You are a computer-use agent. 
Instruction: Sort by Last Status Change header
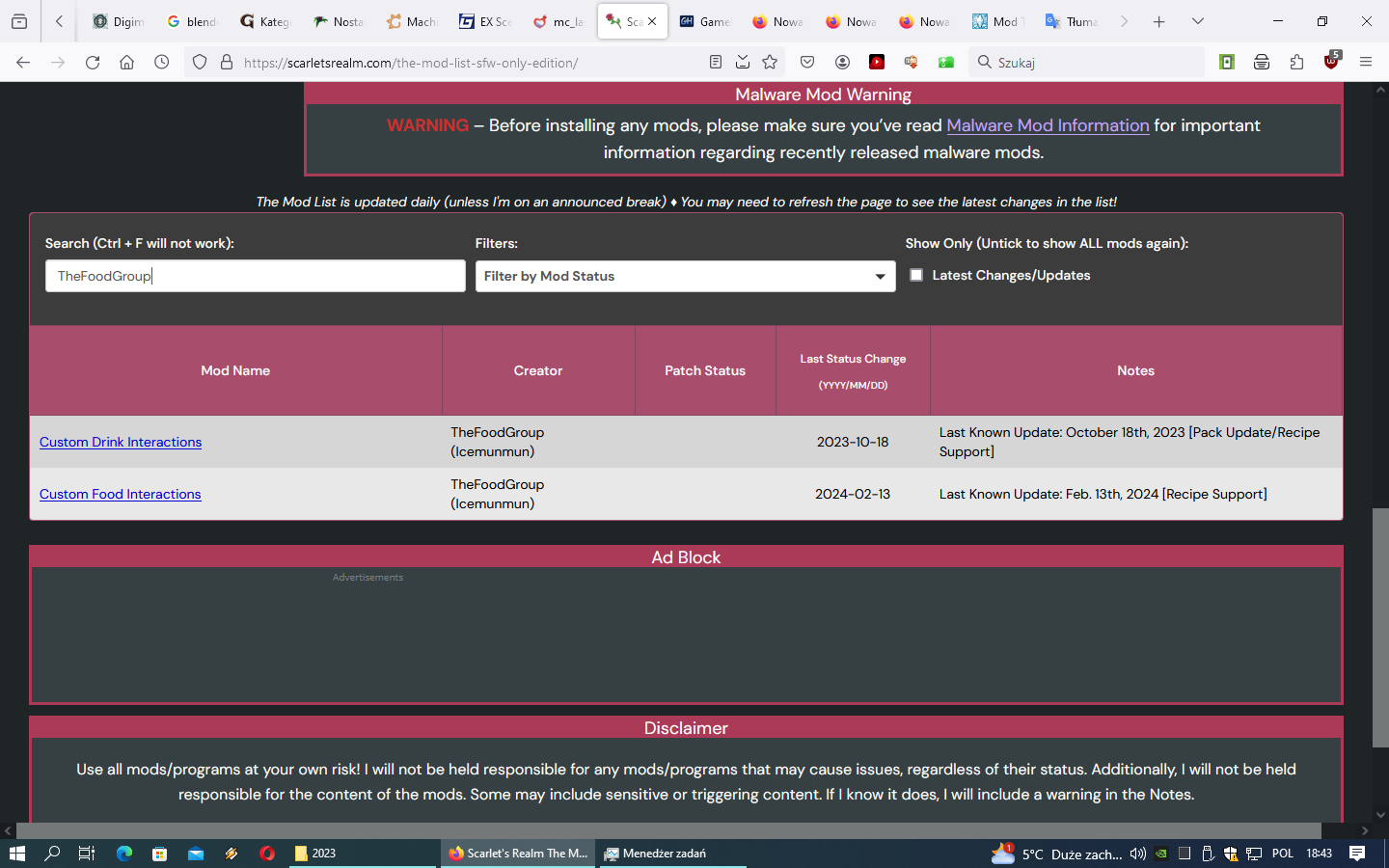click(853, 370)
